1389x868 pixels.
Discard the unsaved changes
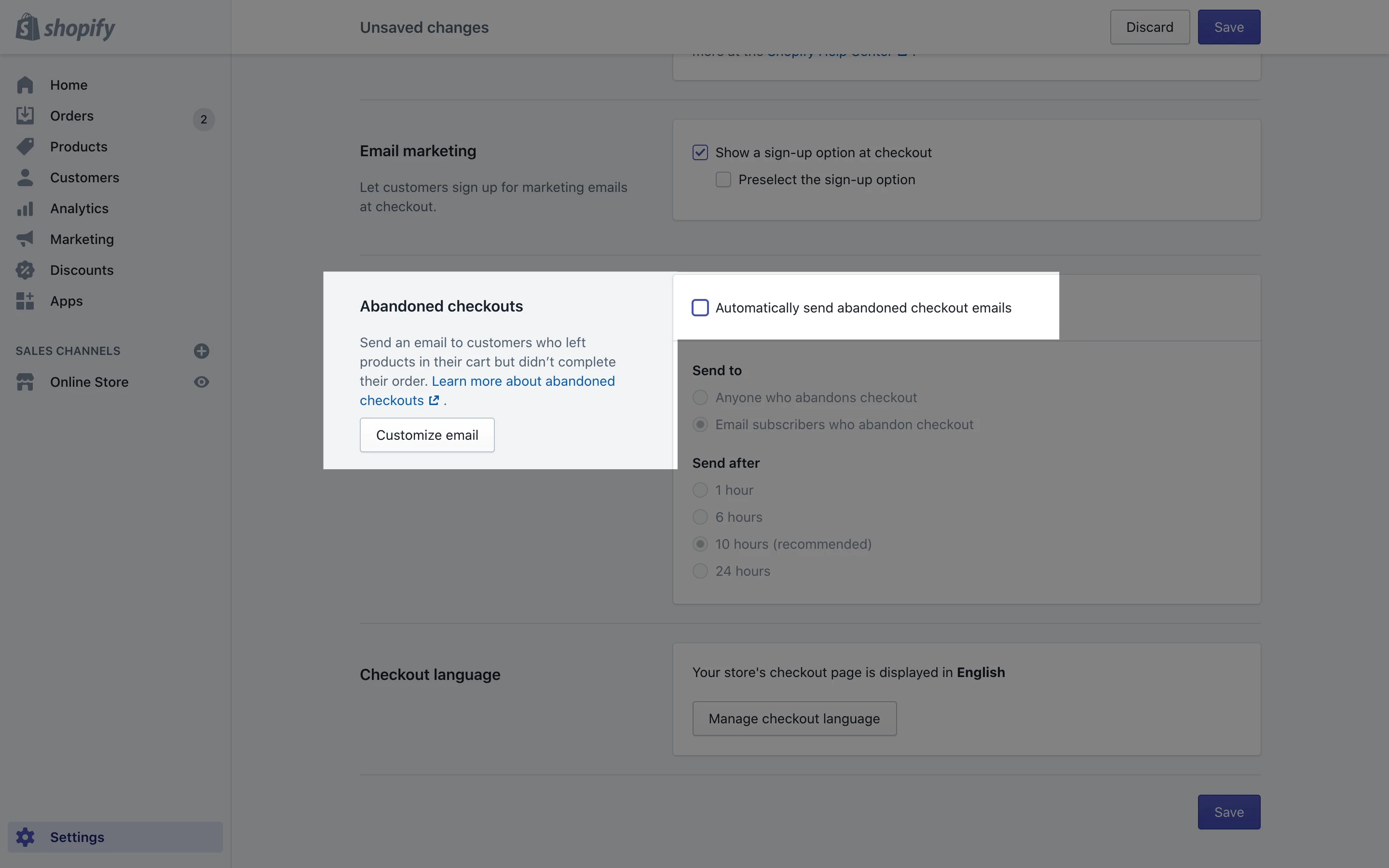tap(1150, 27)
